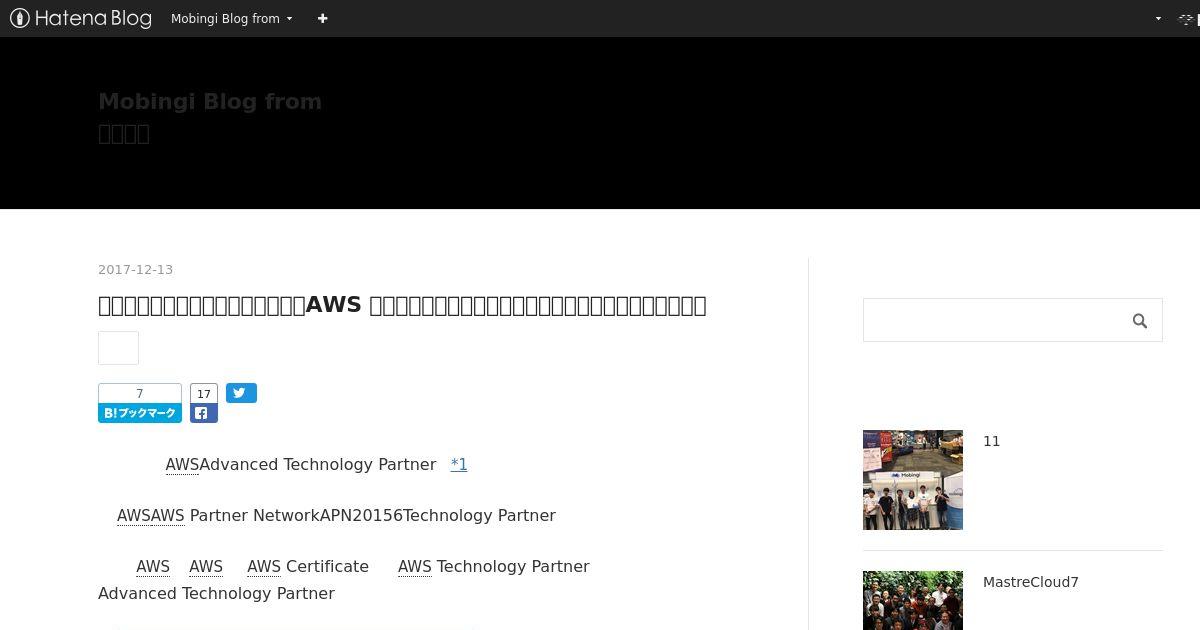
Task: Click the Hatena Bookmark B! button
Action: click(140, 413)
